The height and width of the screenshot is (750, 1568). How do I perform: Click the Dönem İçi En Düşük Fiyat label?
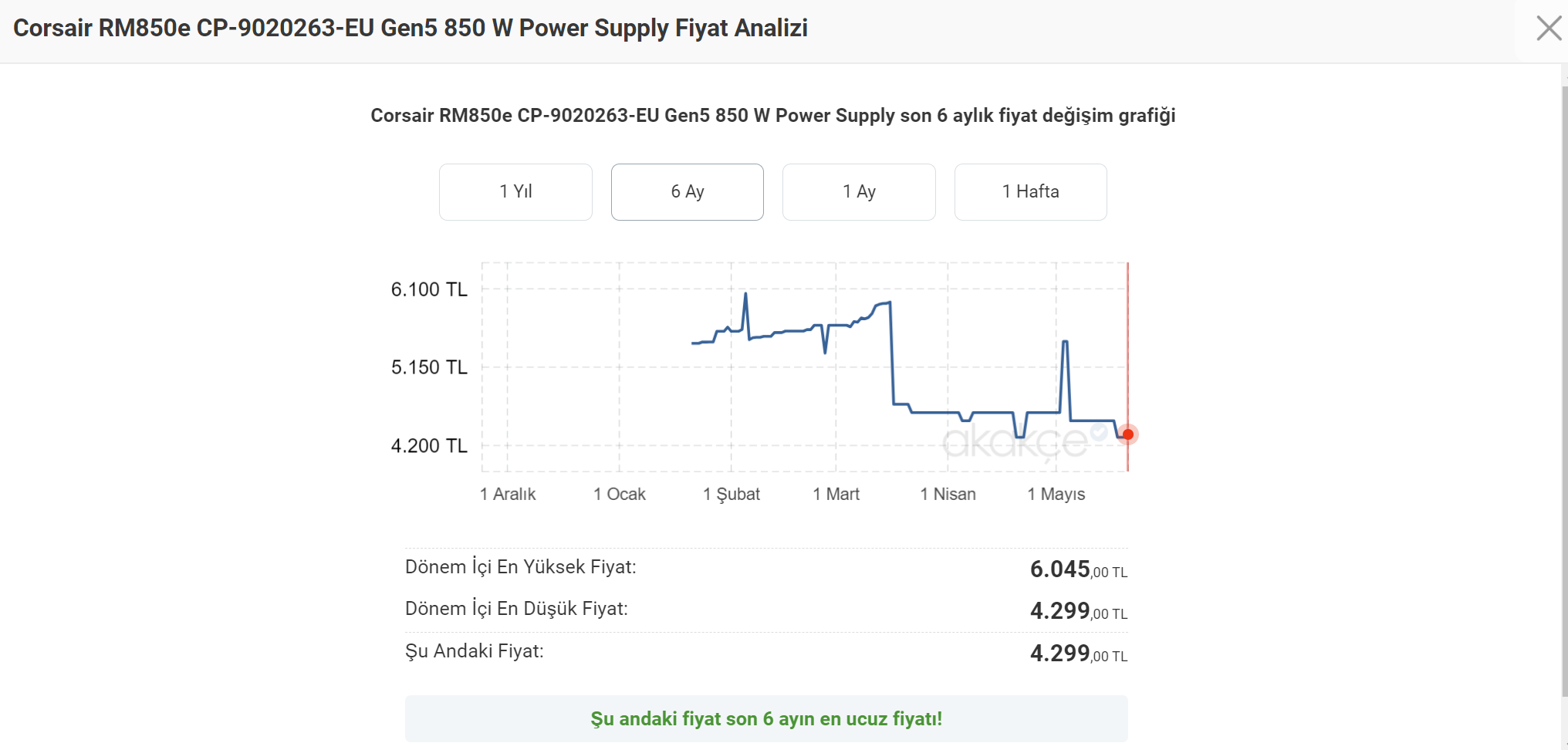(516, 609)
